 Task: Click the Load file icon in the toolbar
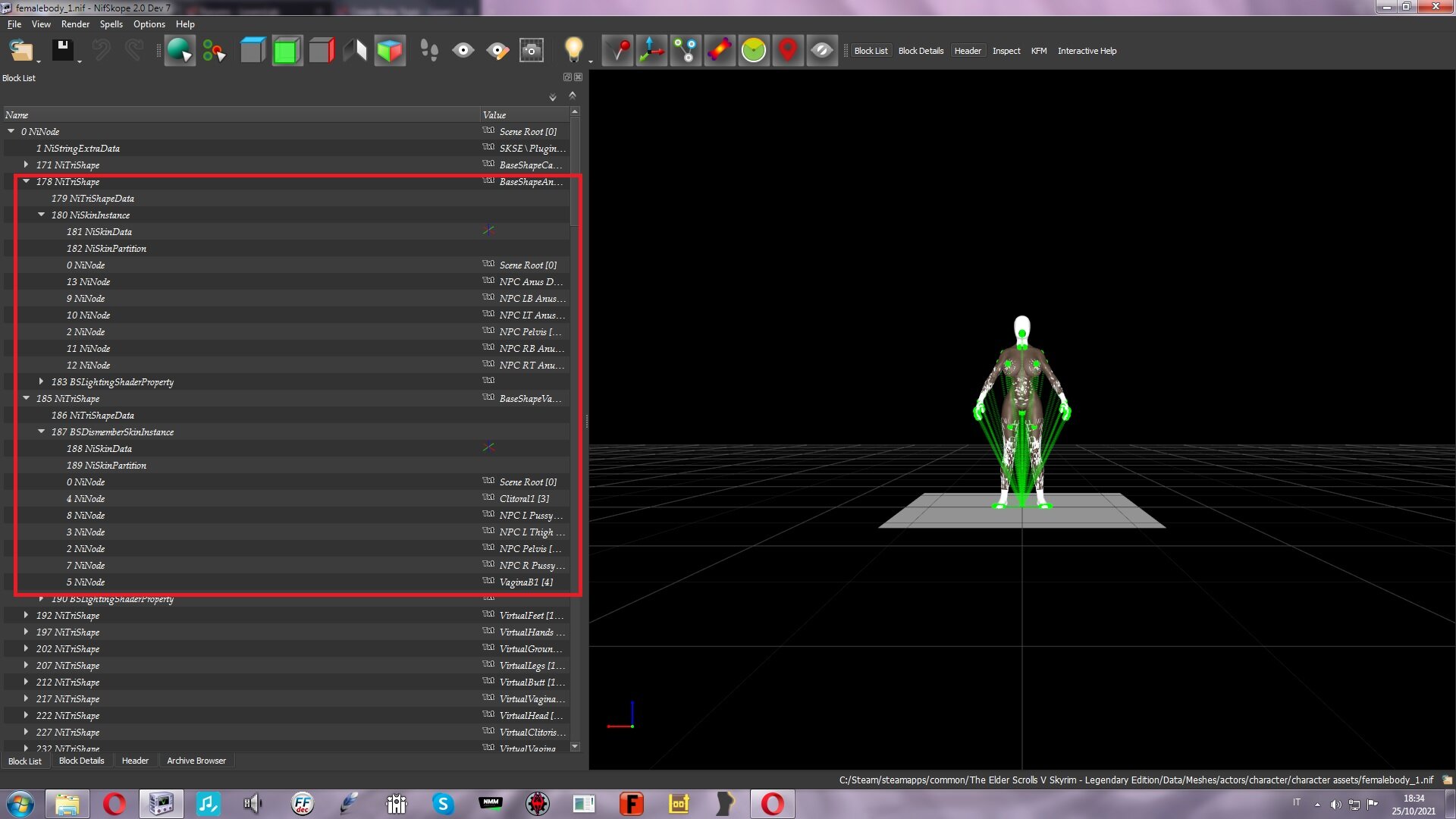[x=20, y=51]
